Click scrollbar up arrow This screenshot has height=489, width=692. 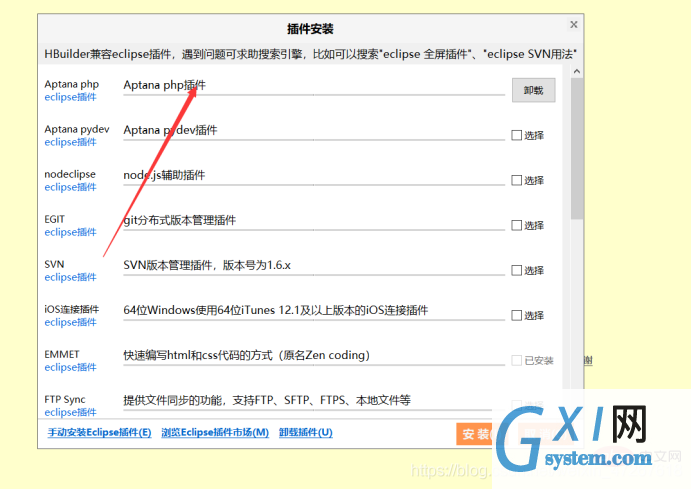(576, 71)
